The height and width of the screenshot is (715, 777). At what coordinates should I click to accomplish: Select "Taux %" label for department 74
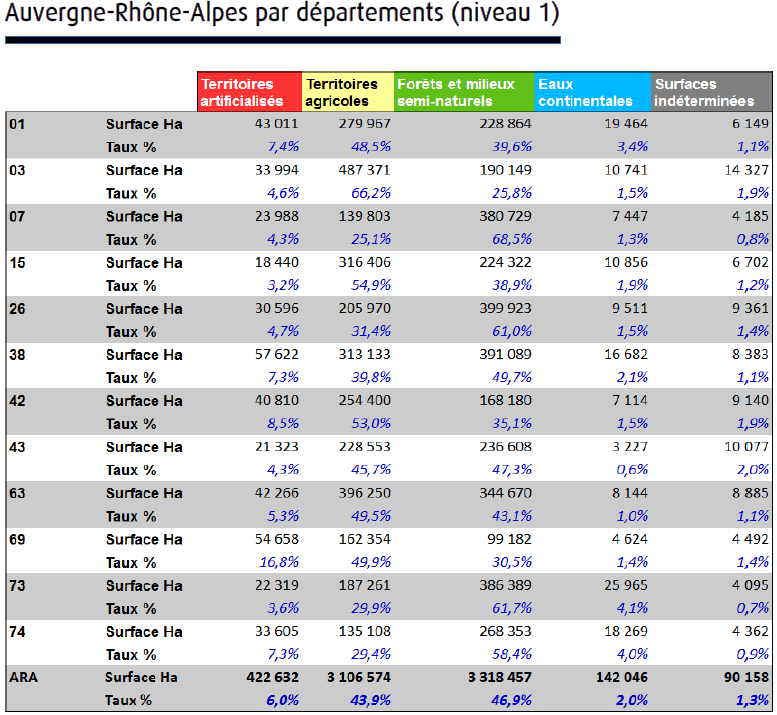[x=131, y=655]
